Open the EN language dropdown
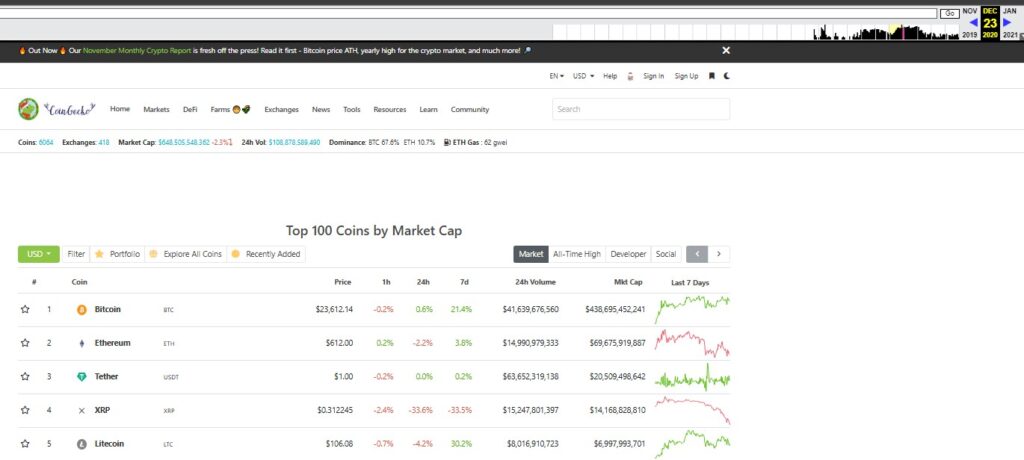Screen dimensions: 1024x460 coord(556,76)
